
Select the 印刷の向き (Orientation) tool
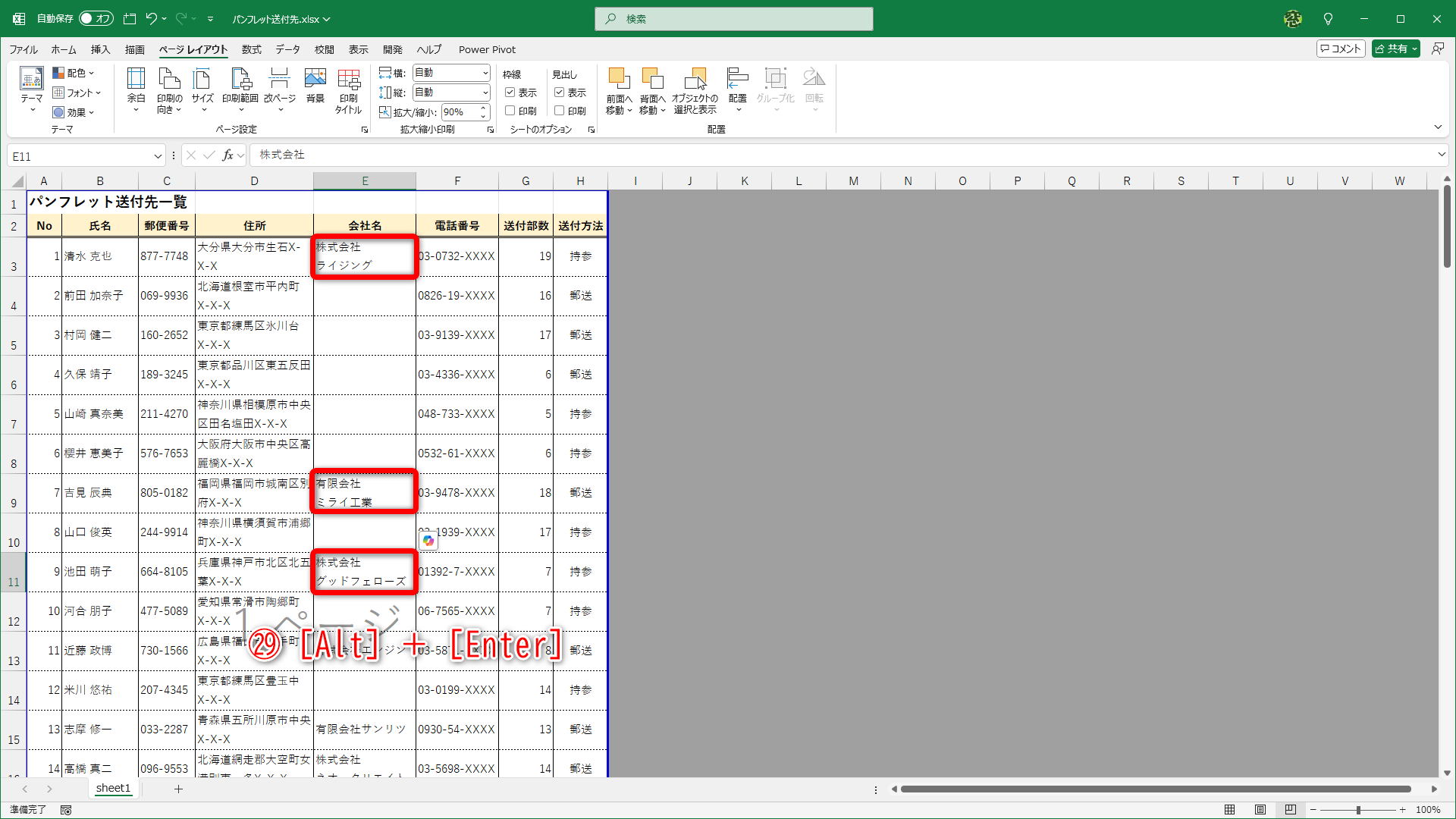[x=169, y=87]
